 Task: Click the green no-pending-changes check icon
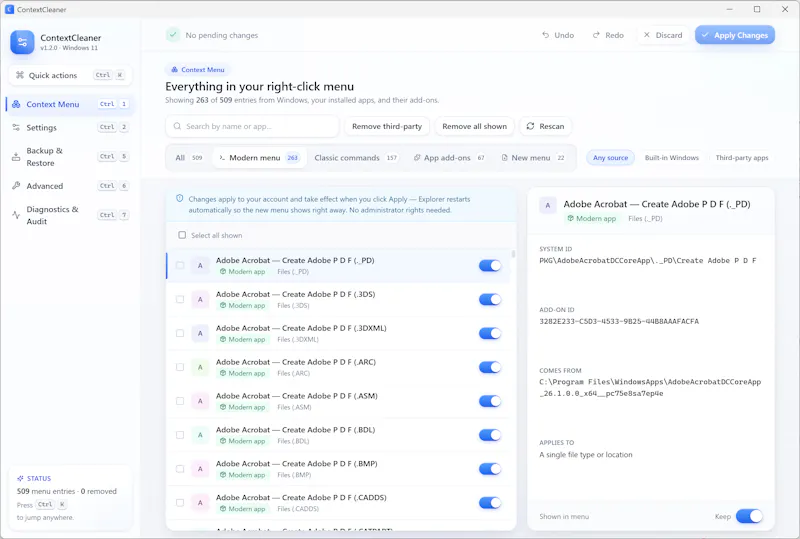[x=173, y=35]
